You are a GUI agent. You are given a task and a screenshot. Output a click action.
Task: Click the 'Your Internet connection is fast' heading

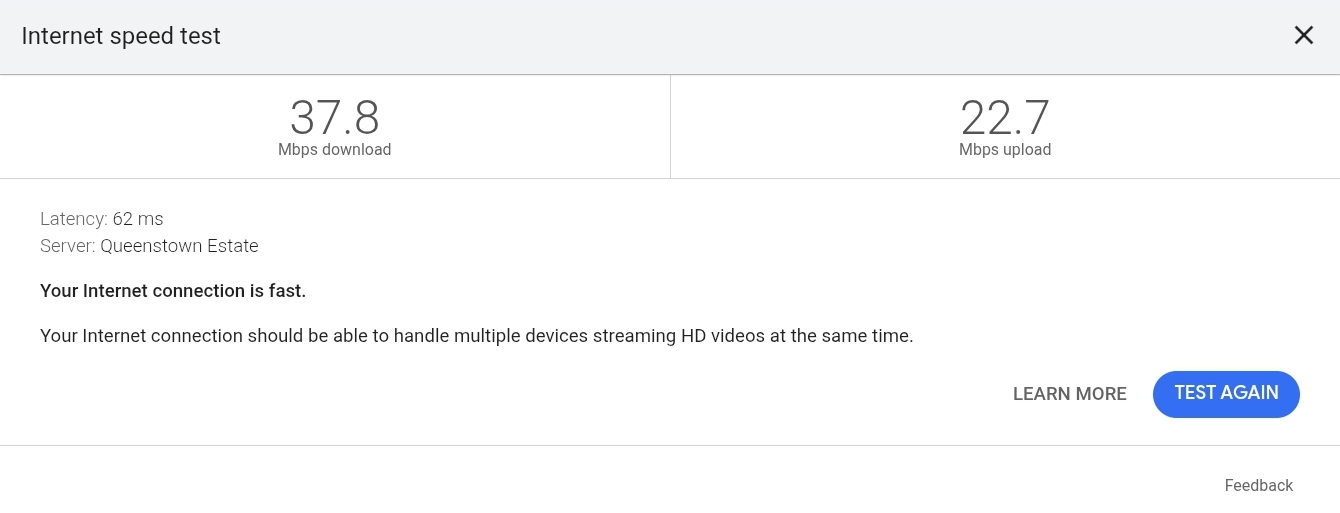tap(173, 291)
